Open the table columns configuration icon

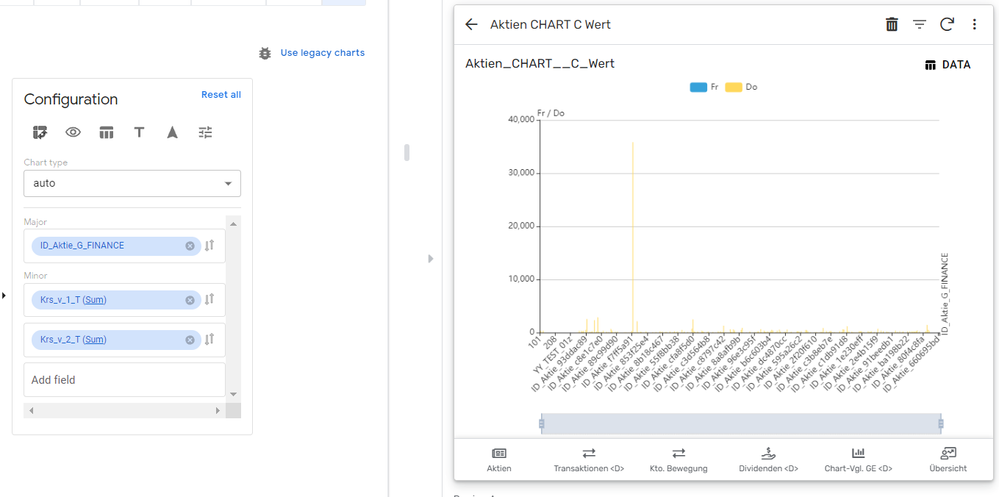point(106,133)
